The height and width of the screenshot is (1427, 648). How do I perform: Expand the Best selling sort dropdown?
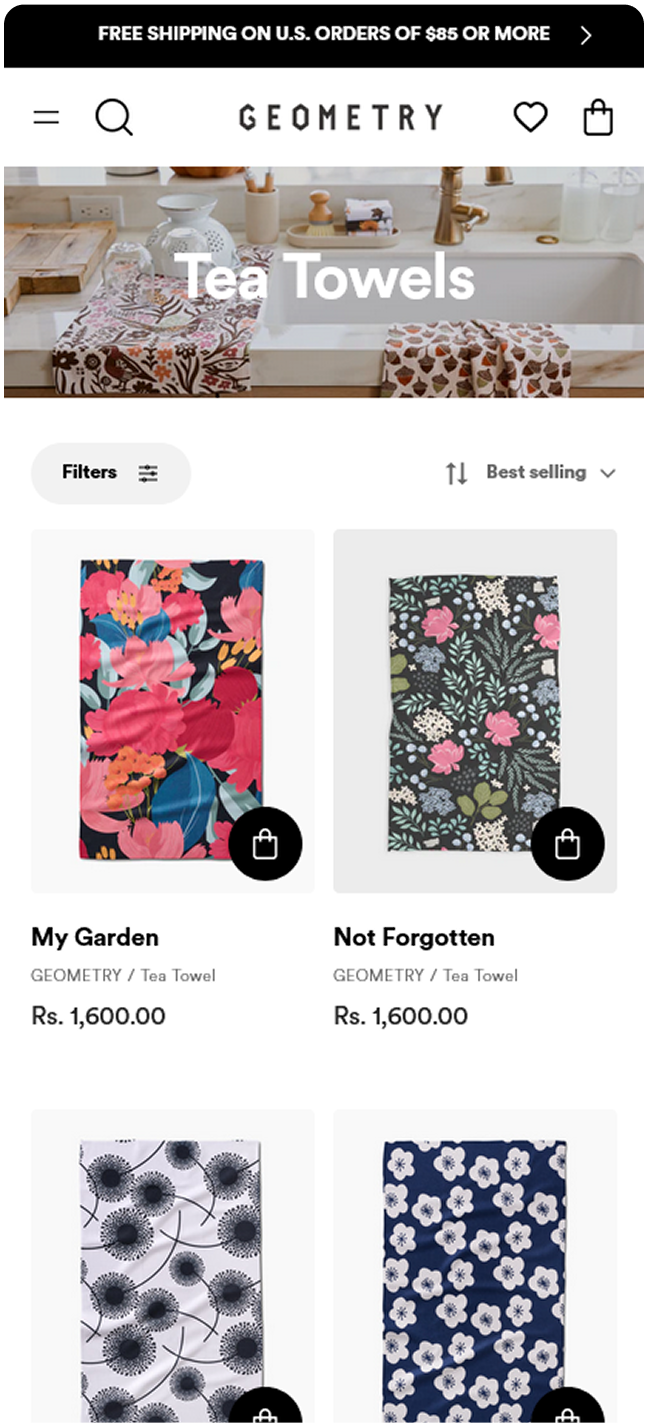click(608, 473)
